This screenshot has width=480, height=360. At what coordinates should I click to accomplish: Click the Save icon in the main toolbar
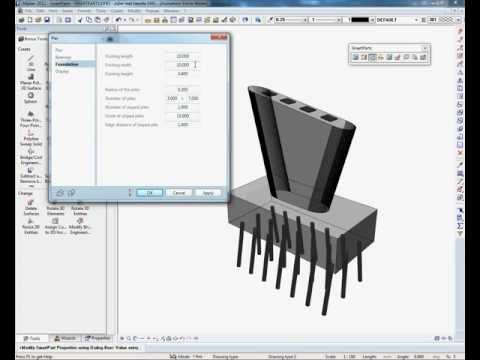[x=47, y=20]
